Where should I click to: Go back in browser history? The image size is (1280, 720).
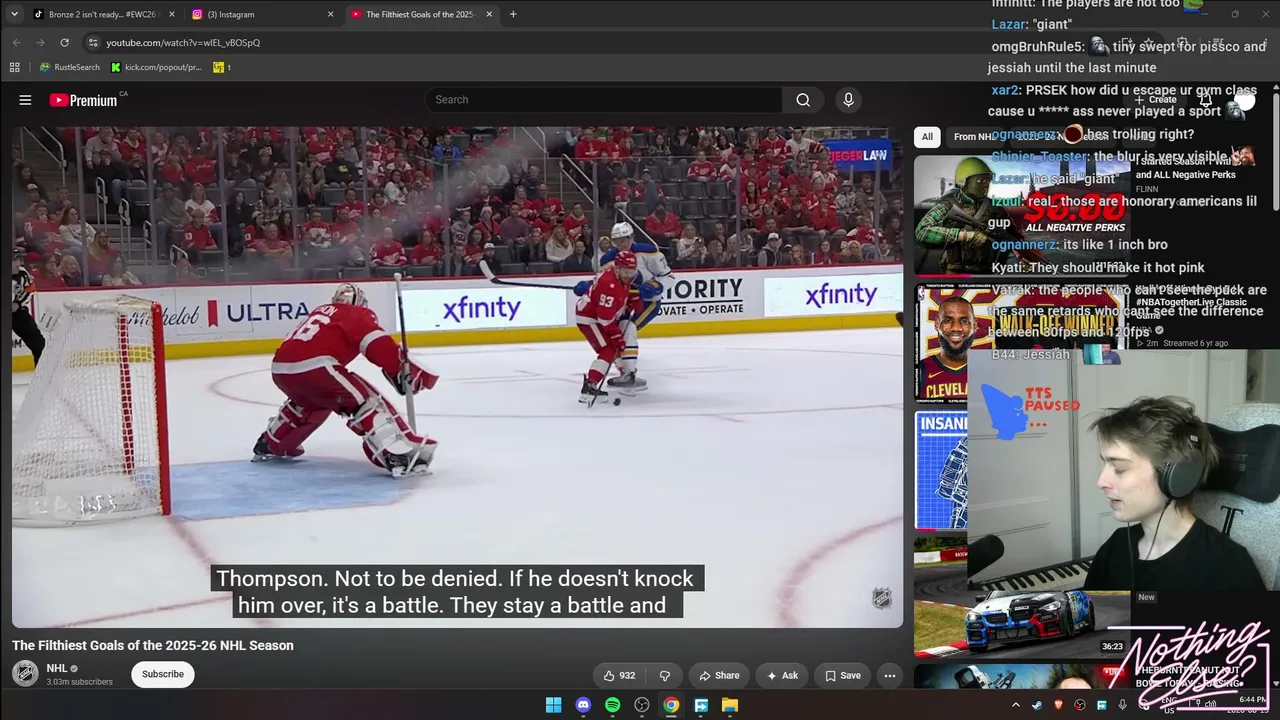point(16,43)
